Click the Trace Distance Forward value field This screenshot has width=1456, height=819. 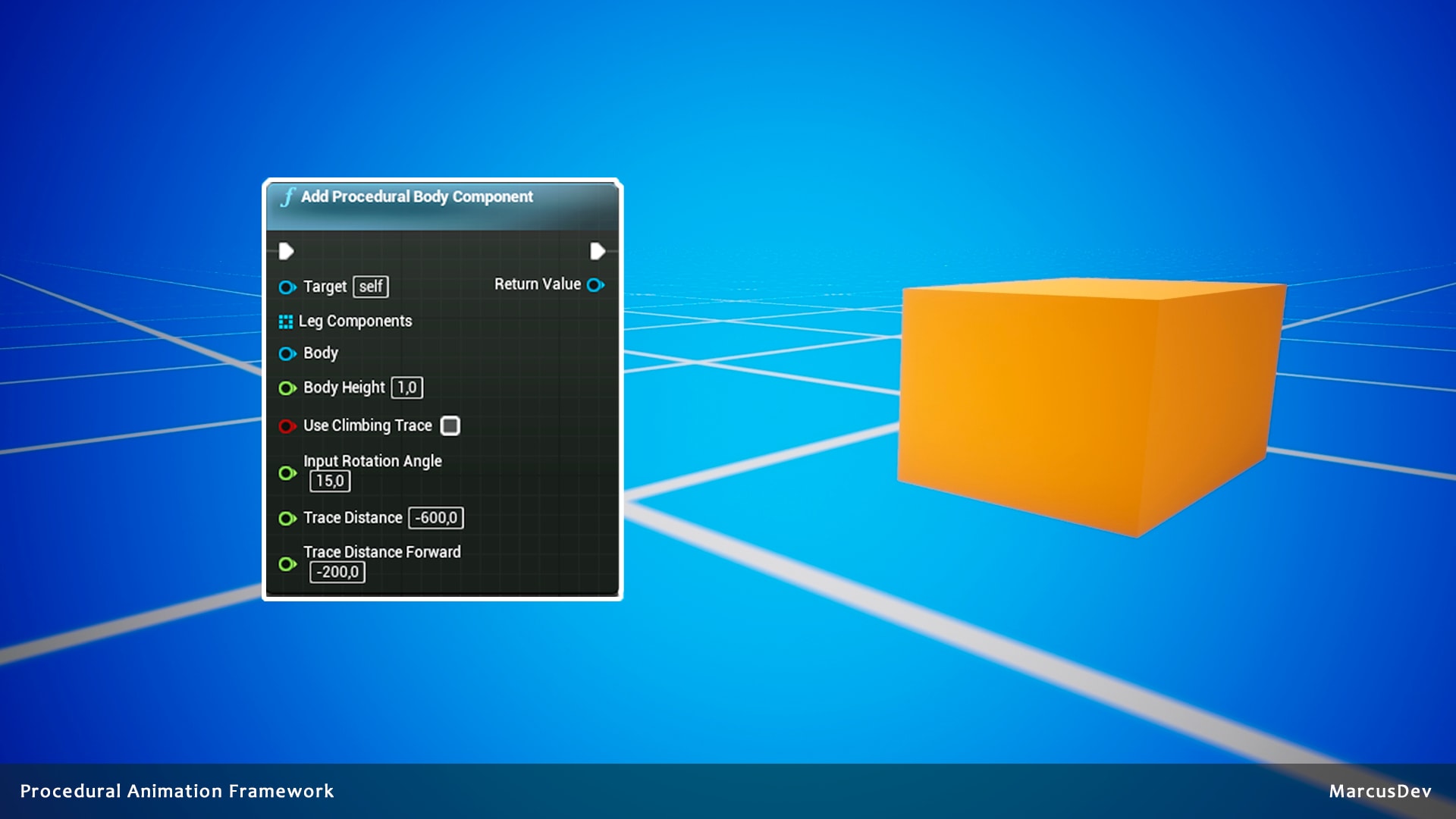(x=337, y=572)
